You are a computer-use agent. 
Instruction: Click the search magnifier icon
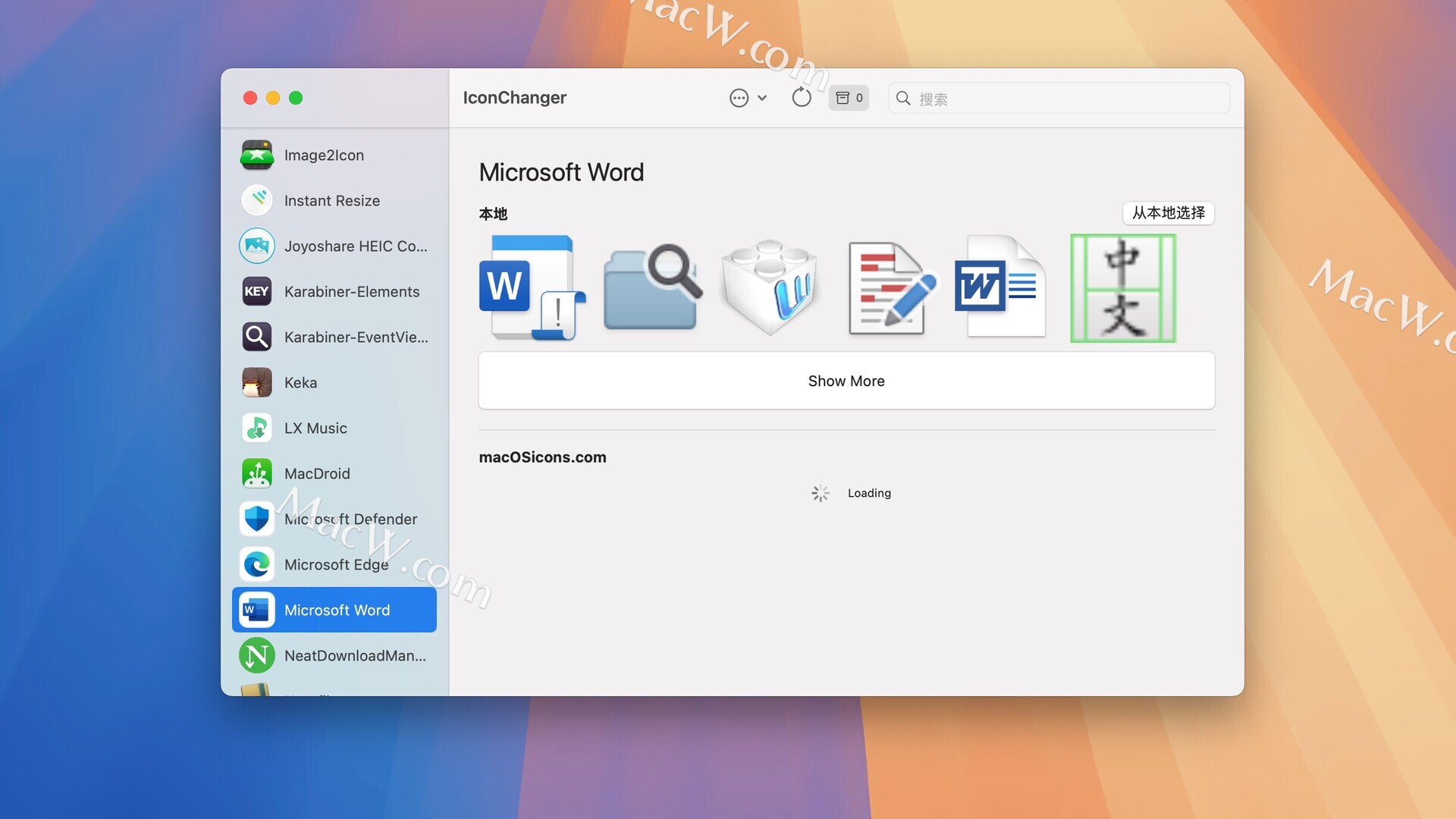903,99
